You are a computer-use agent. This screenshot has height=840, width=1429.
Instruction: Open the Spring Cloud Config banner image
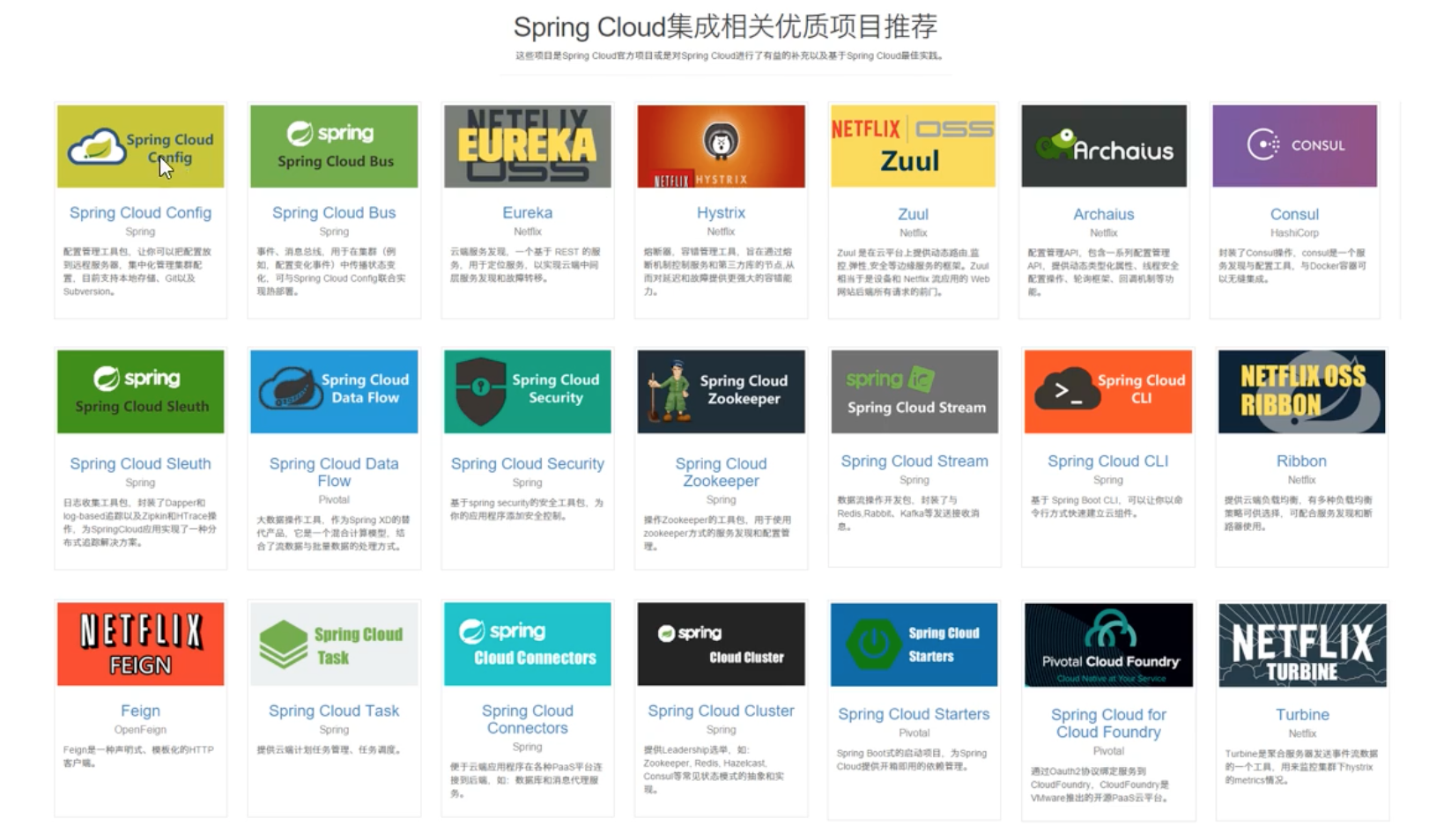140,146
